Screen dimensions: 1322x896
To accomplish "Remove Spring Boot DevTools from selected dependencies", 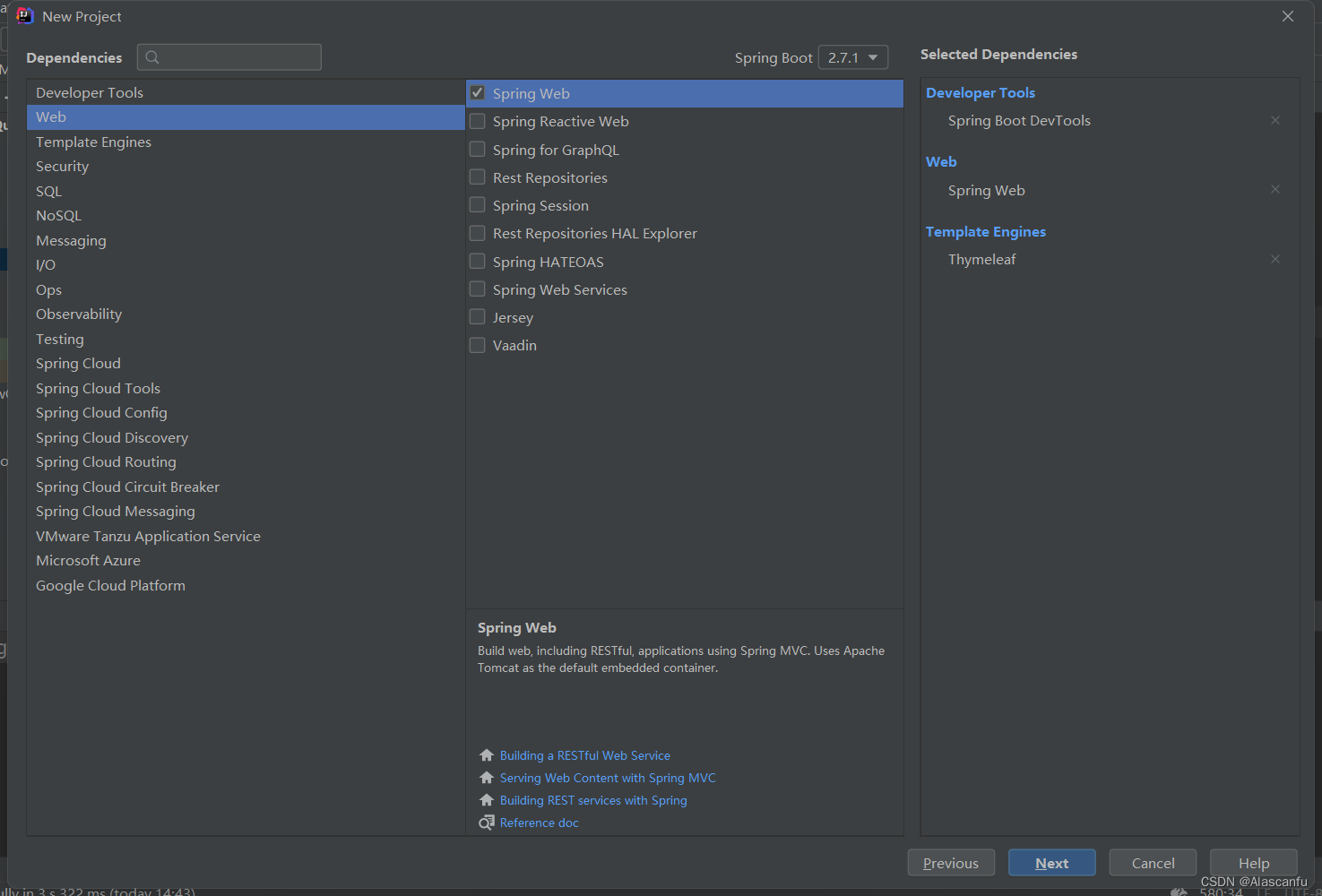I will (x=1275, y=120).
